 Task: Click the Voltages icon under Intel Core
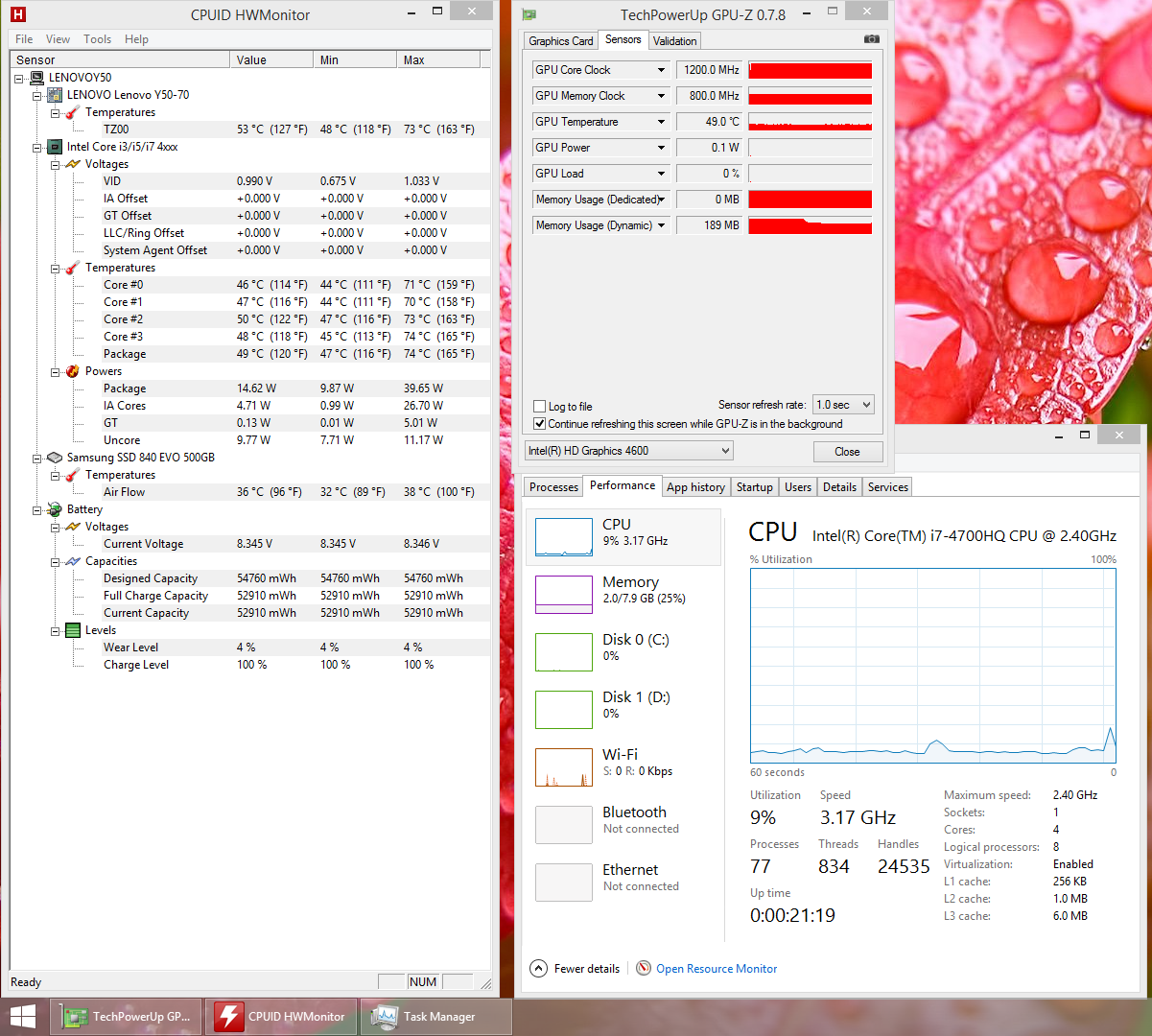(73, 164)
